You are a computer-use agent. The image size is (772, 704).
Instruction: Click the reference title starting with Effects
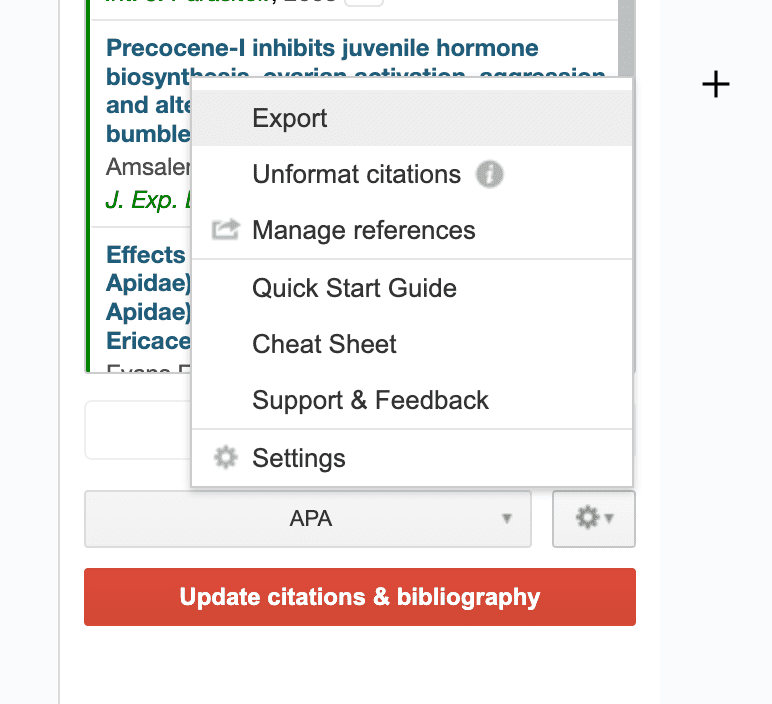(x=146, y=255)
